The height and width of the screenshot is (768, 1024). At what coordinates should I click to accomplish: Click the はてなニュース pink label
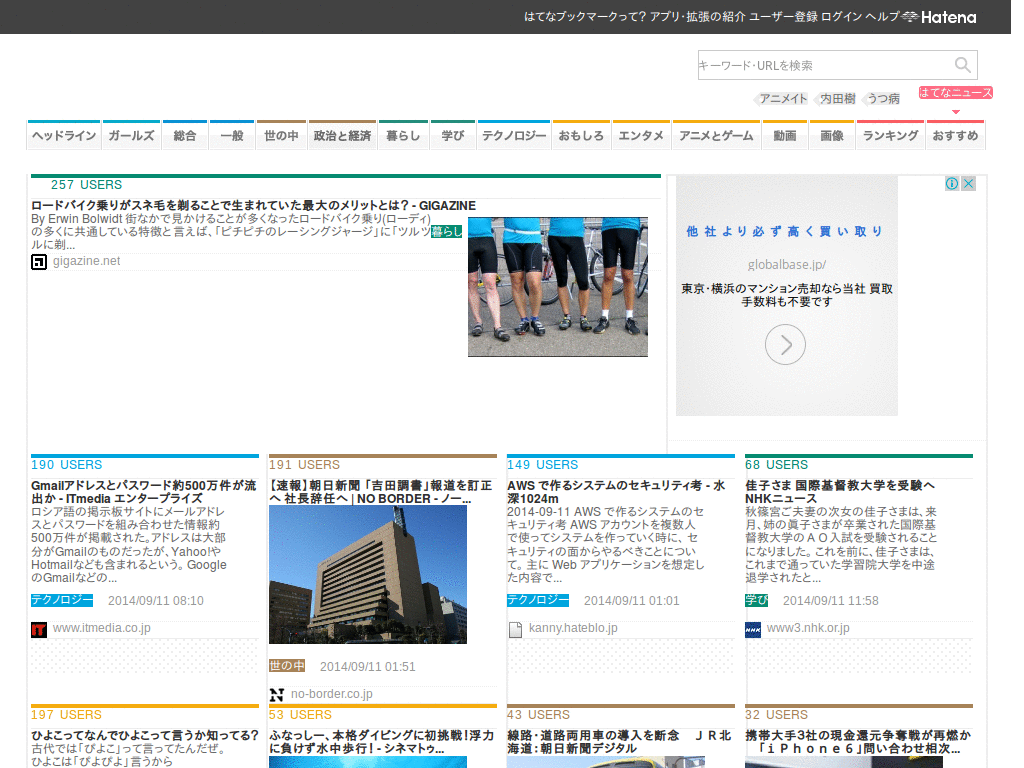tap(955, 93)
